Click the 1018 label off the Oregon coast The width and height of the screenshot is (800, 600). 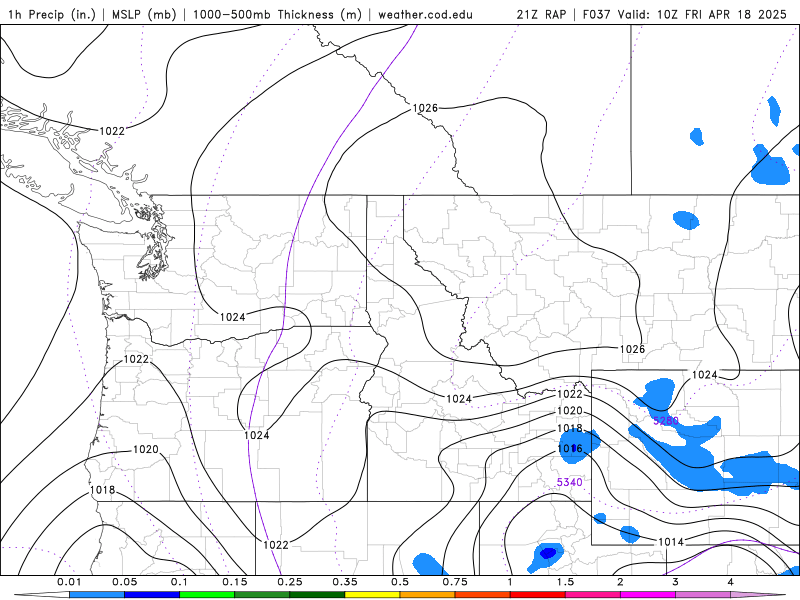102,490
